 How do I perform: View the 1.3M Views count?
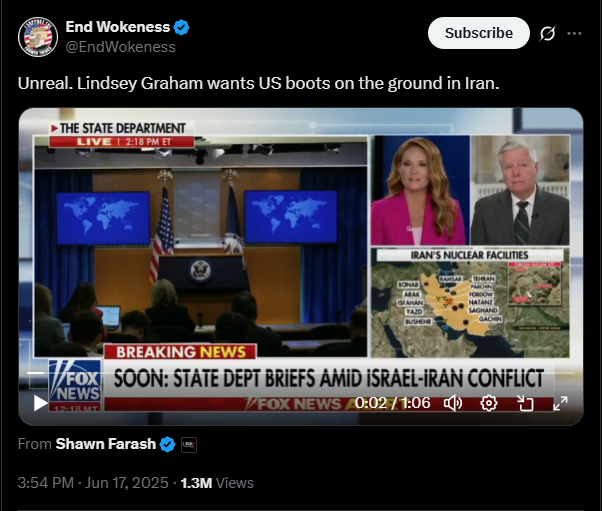[x=217, y=483]
